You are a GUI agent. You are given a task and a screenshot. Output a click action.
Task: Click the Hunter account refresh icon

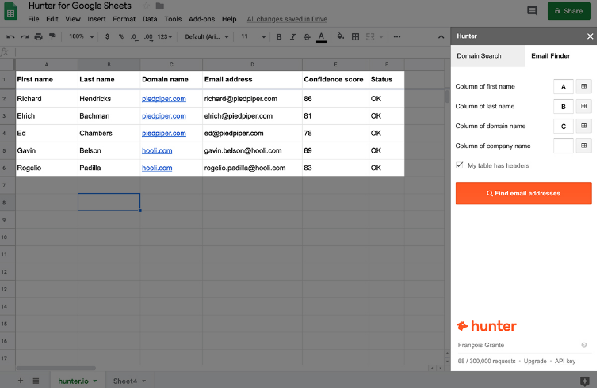coord(584,345)
